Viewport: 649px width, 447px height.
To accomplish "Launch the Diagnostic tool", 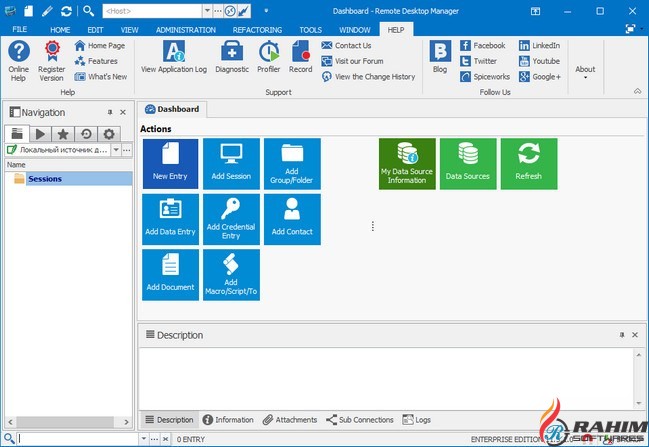I will (232, 57).
